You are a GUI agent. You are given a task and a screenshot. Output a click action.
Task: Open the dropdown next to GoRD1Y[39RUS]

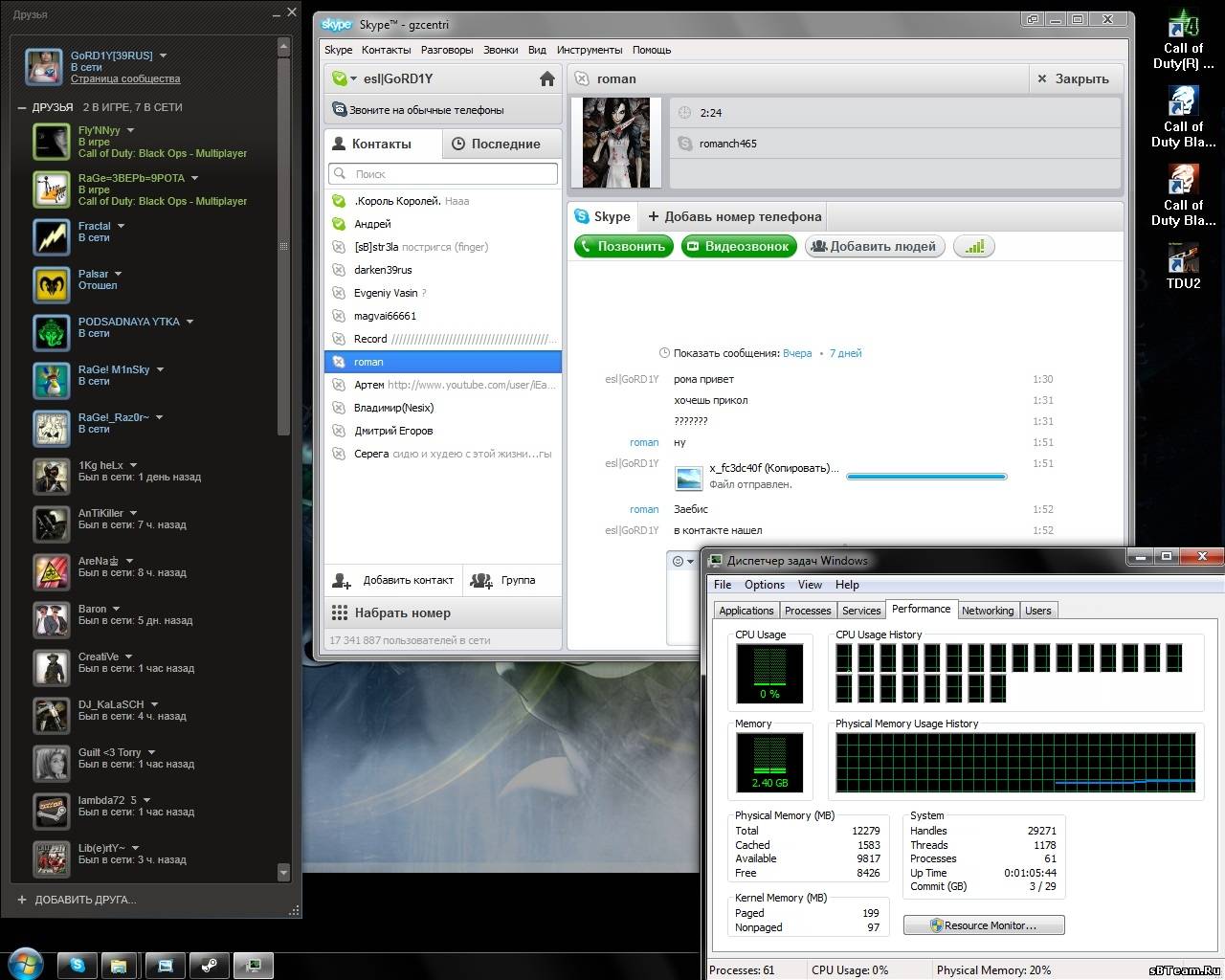coord(163,56)
